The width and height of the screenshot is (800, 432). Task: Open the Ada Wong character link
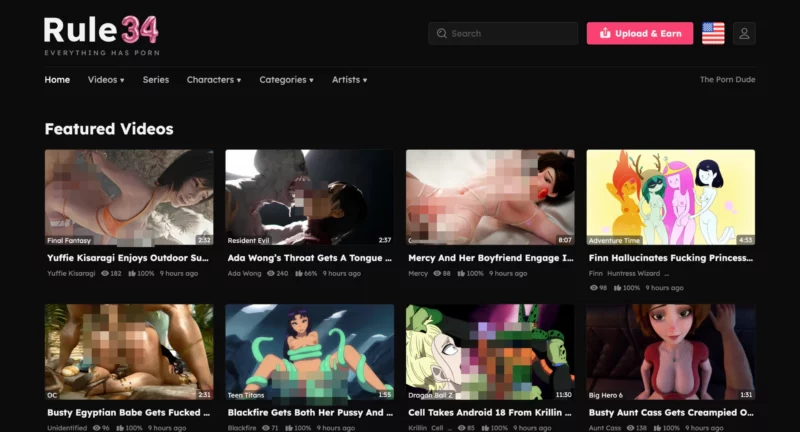[x=244, y=273]
